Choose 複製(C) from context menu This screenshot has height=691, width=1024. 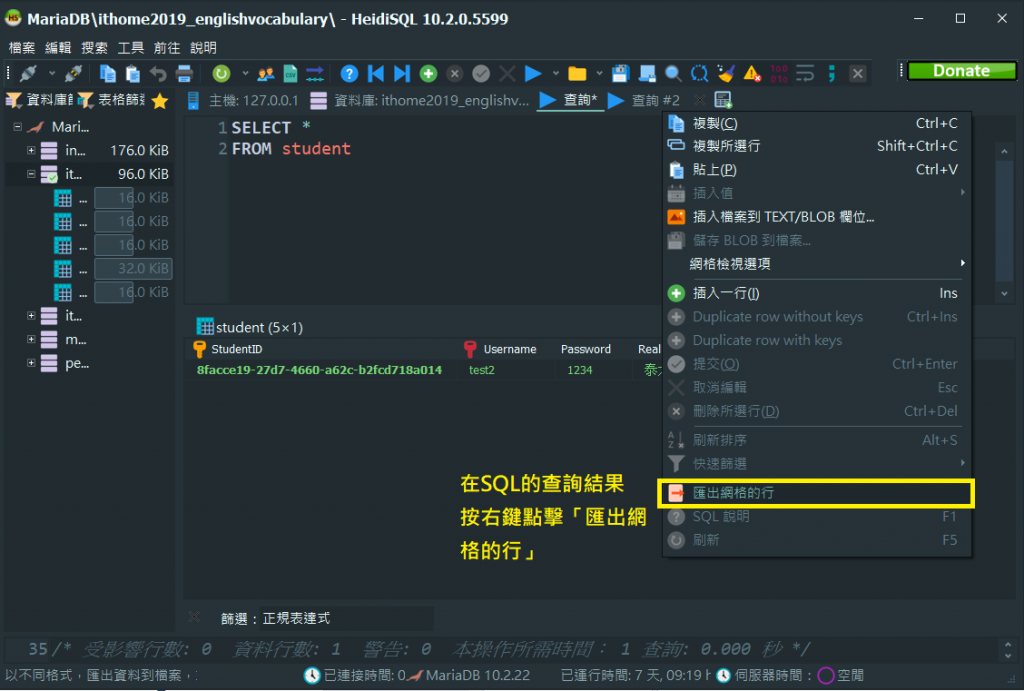point(816,123)
